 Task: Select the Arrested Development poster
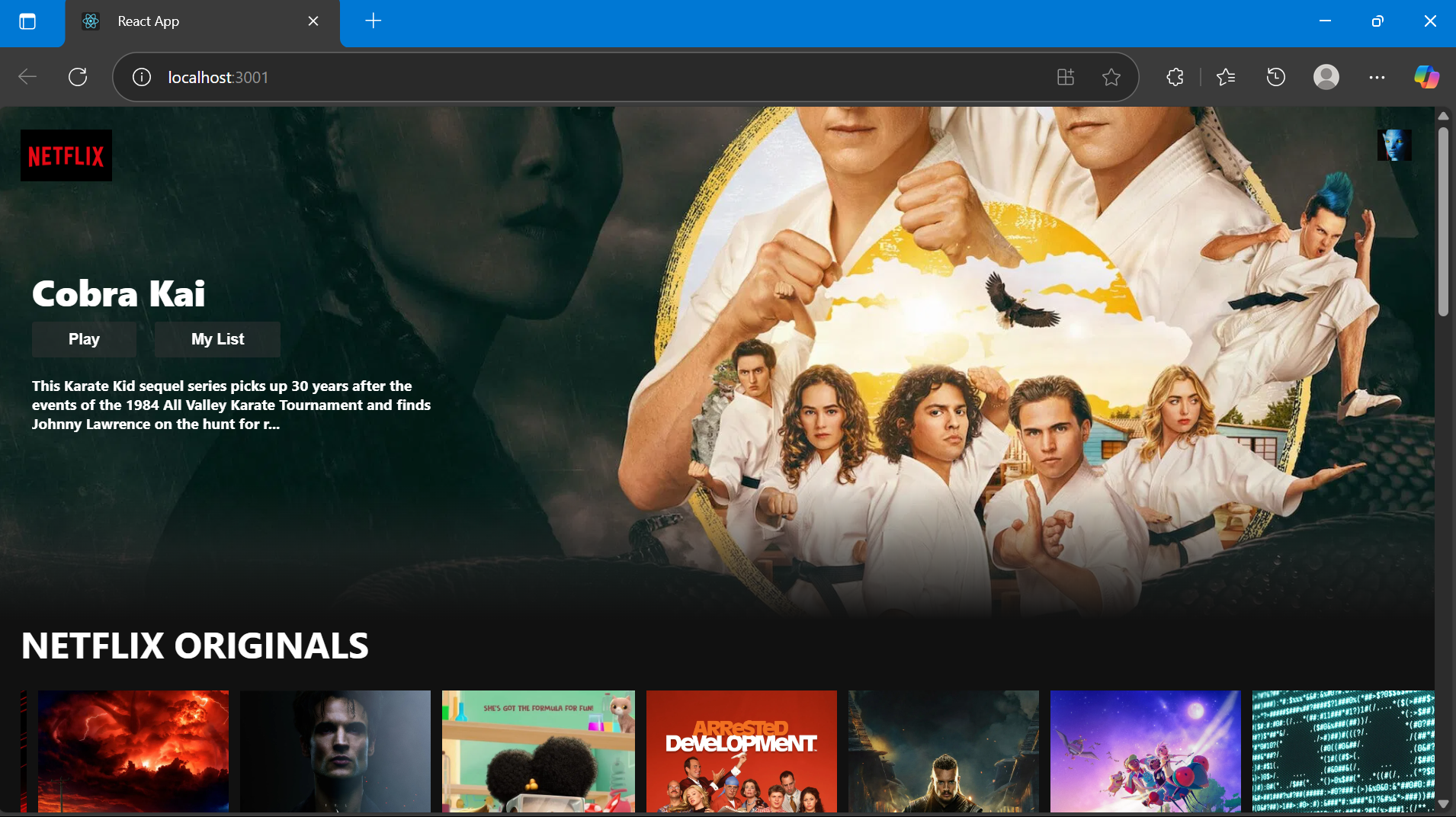click(741, 751)
